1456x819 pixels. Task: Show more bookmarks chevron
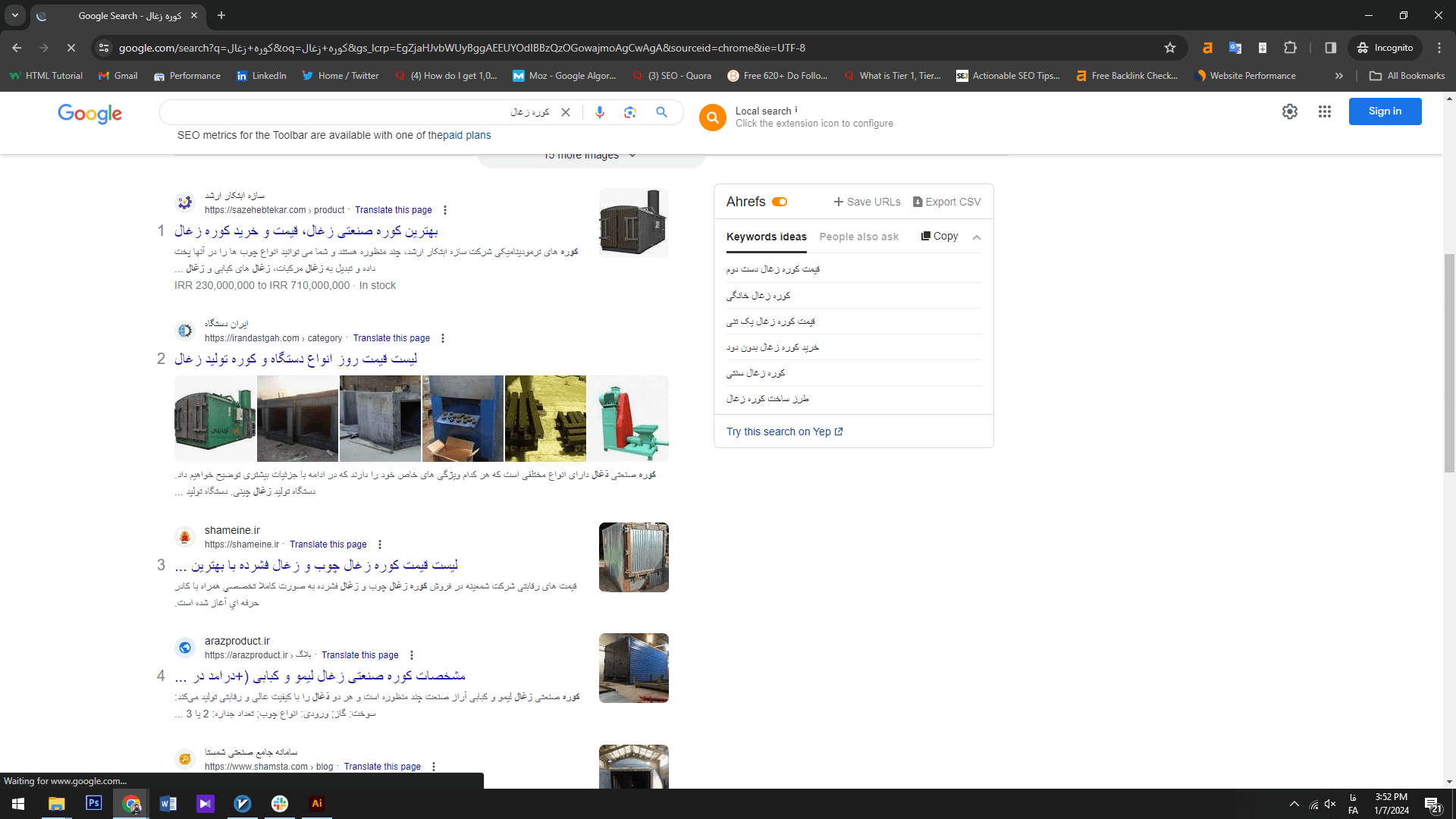pyautogui.click(x=1339, y=76)
